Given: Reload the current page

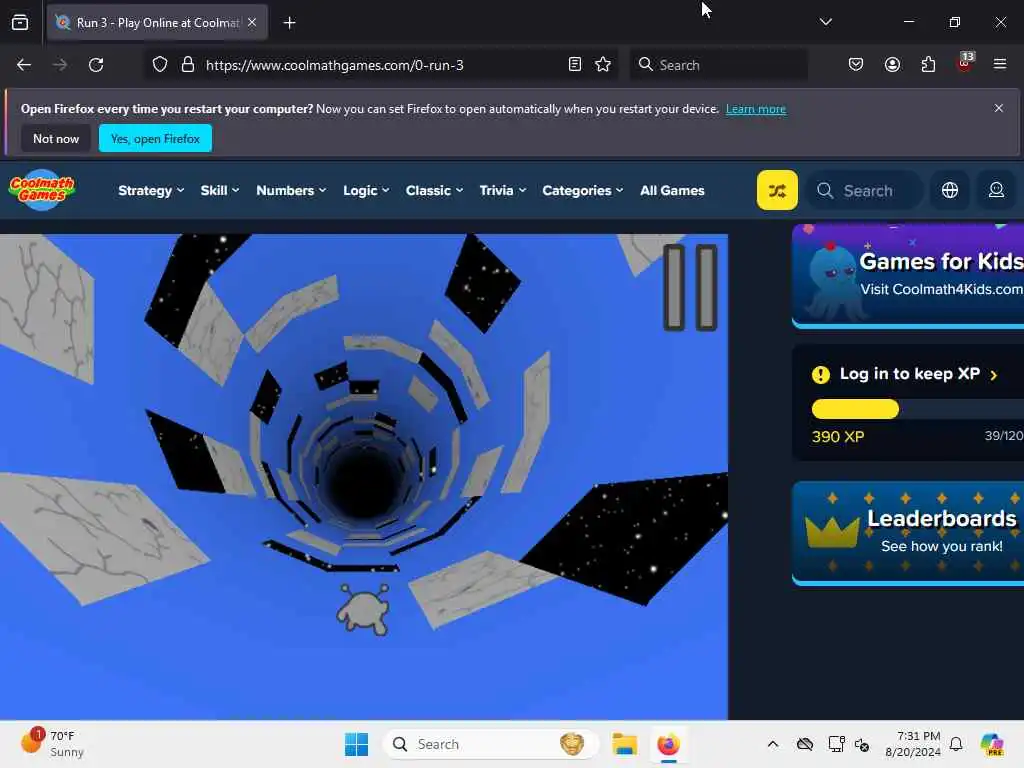Looking at the screenshot, I should pyautogui.click(x=96, y=65).
